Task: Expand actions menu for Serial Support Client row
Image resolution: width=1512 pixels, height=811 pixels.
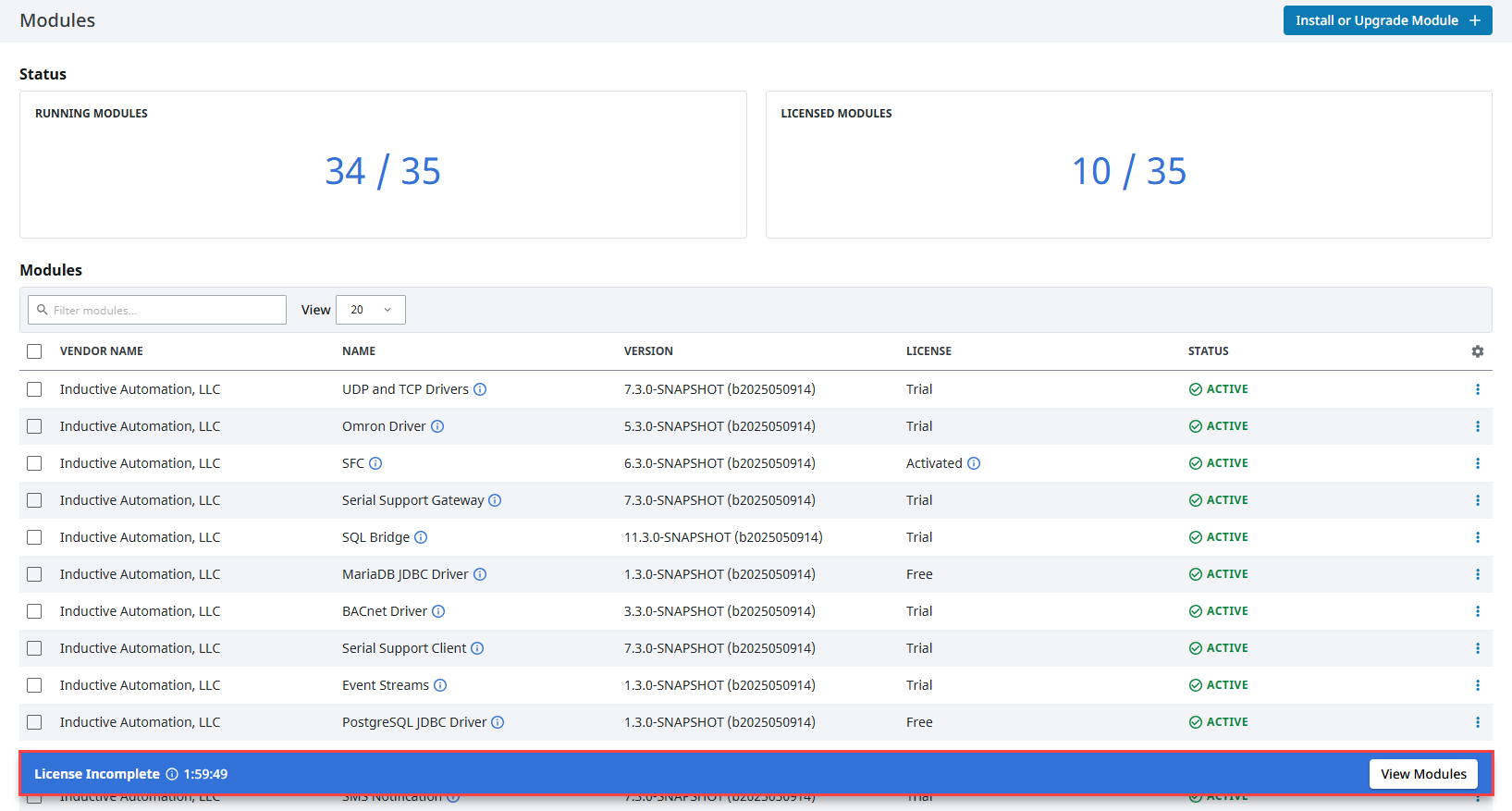Action: (1477, 648)
